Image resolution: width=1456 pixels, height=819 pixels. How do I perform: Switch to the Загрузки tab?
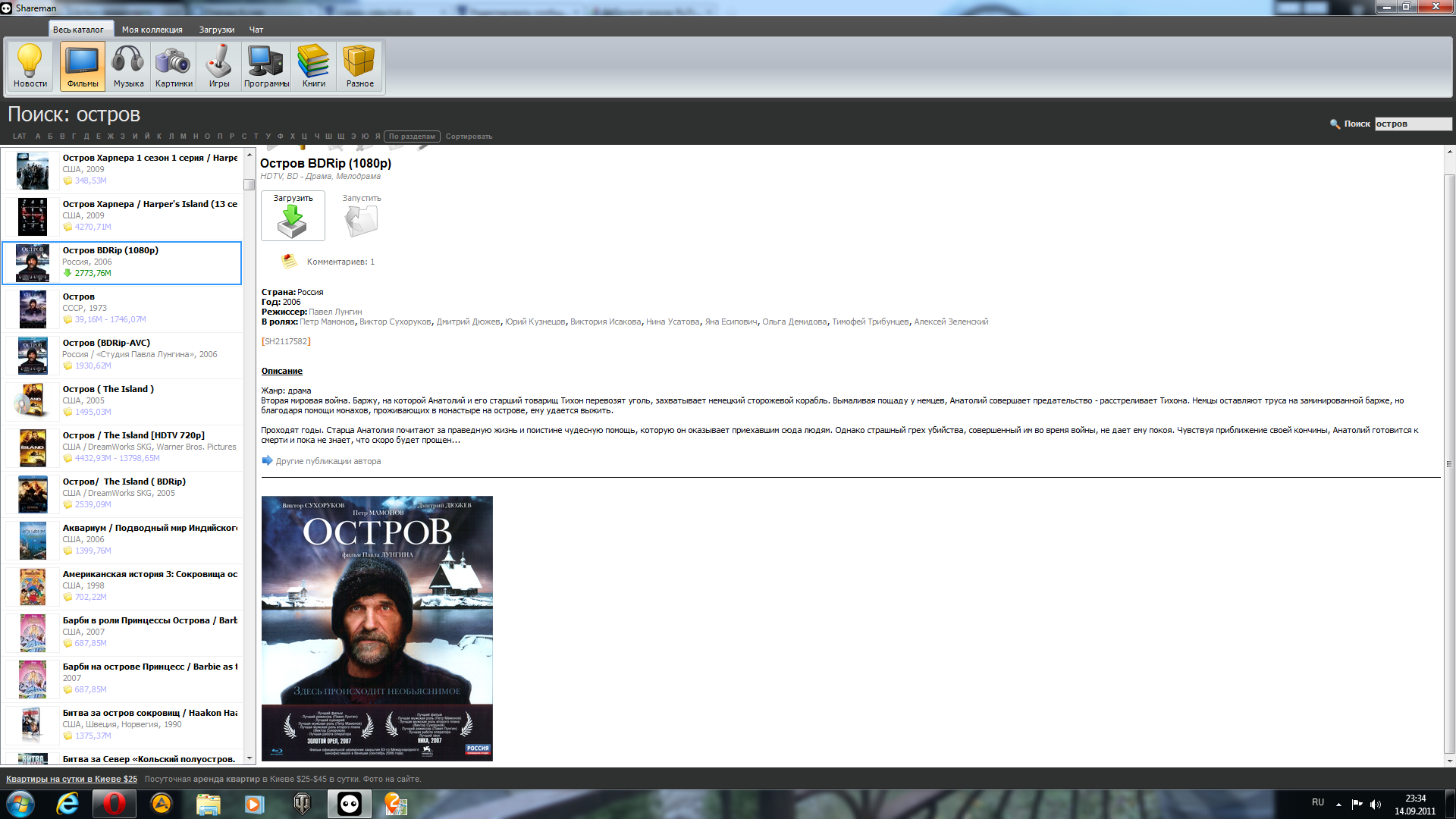click(x=216, y=30)
